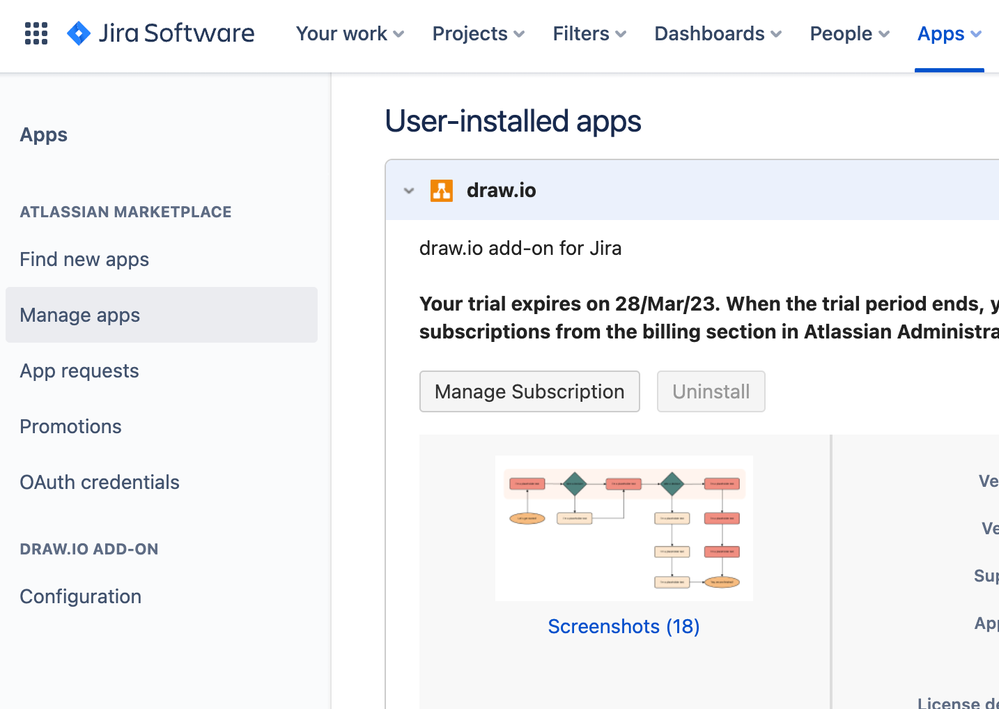Image resolution: width=999 pixels, height=709 pixels.
Task: Click the Uninstall button
Action: [711, 391]
